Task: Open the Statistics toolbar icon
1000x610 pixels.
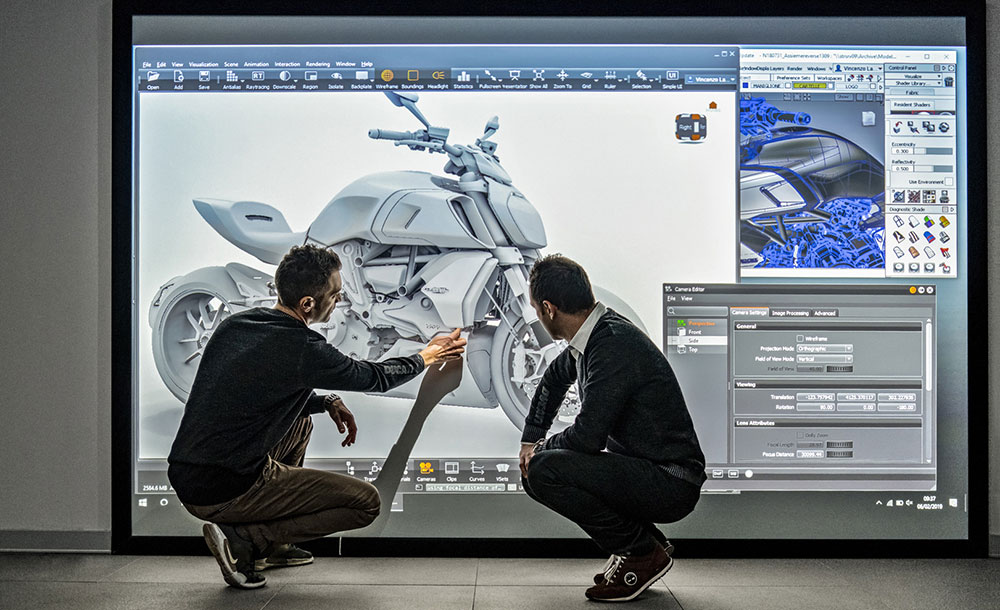Action: (463, 77)
